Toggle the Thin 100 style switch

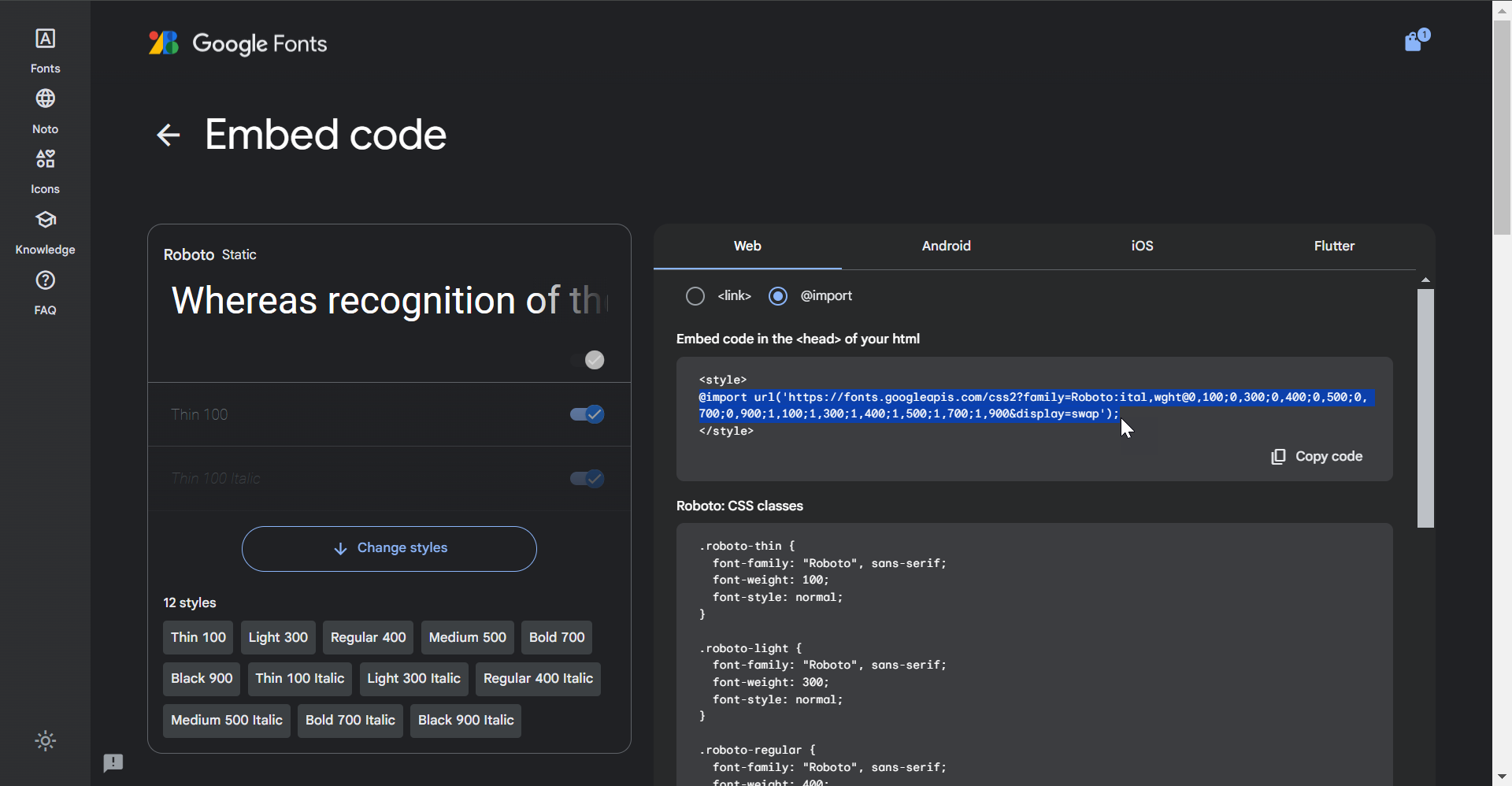[x=587, y=414]
